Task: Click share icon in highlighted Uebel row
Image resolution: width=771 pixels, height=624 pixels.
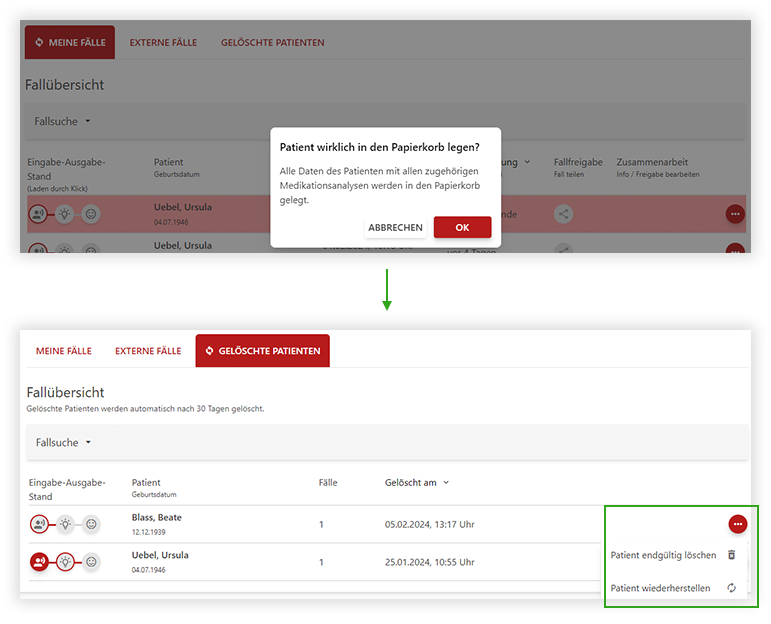Action: (x=564, y=213)
